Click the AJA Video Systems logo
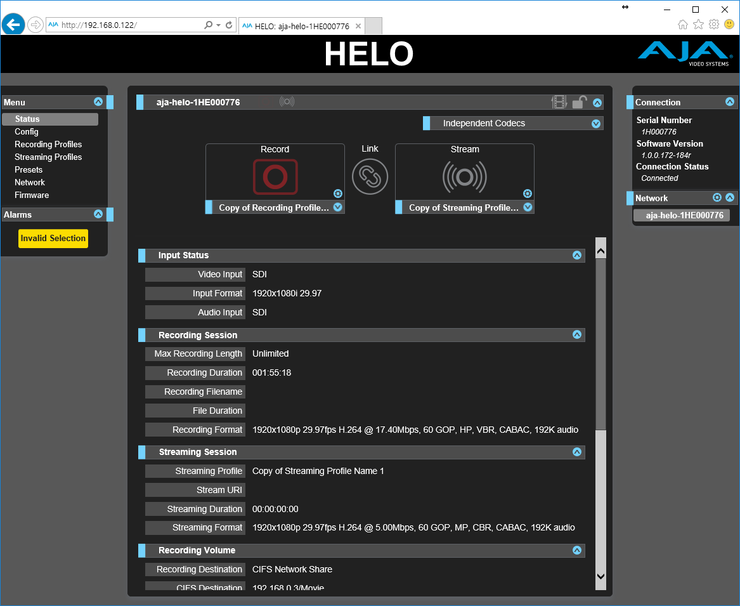Viewport: 740px width, 606px height. [683, 53]
